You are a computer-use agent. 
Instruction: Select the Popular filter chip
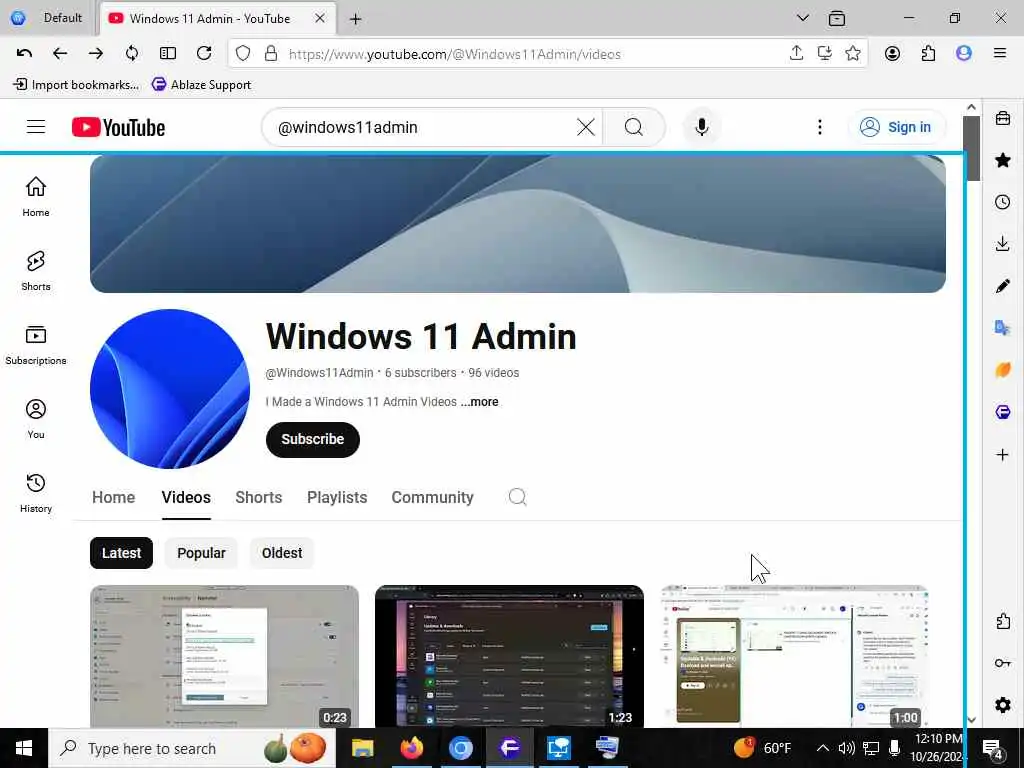201,553
